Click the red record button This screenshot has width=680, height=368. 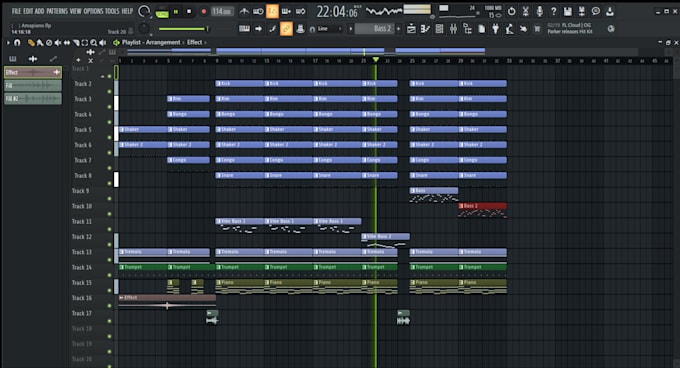(203, 12)
